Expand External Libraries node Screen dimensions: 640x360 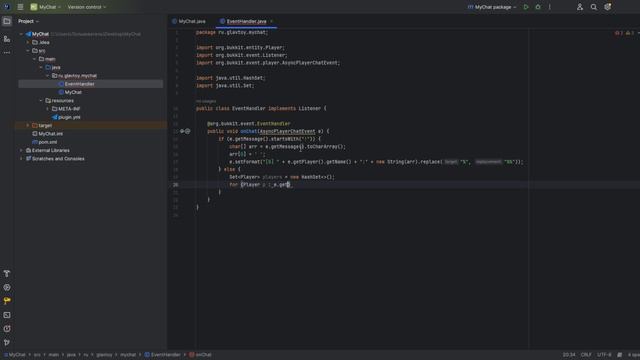[21, 151]
